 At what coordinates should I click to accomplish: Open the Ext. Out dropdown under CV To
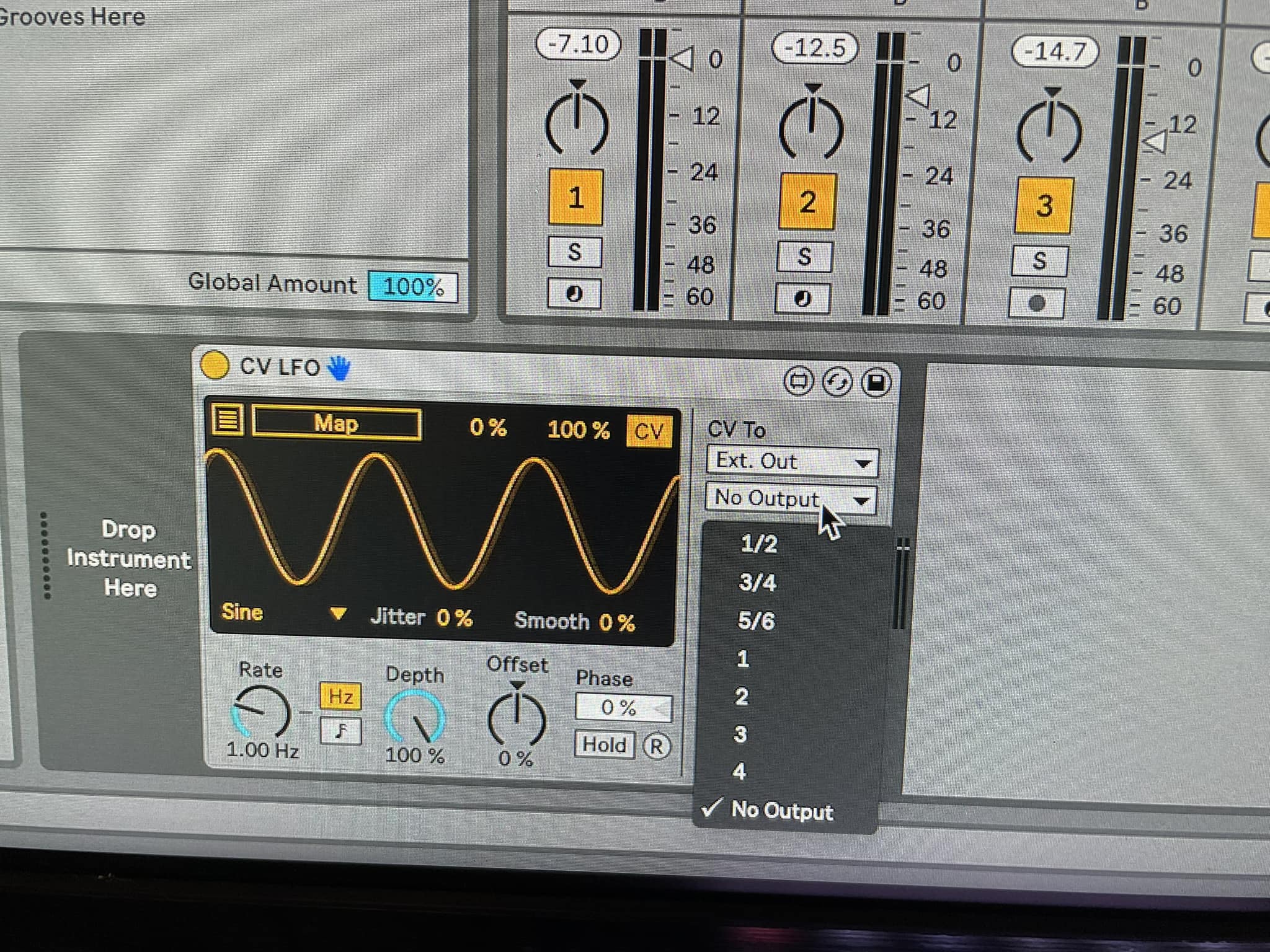[792, 462]
